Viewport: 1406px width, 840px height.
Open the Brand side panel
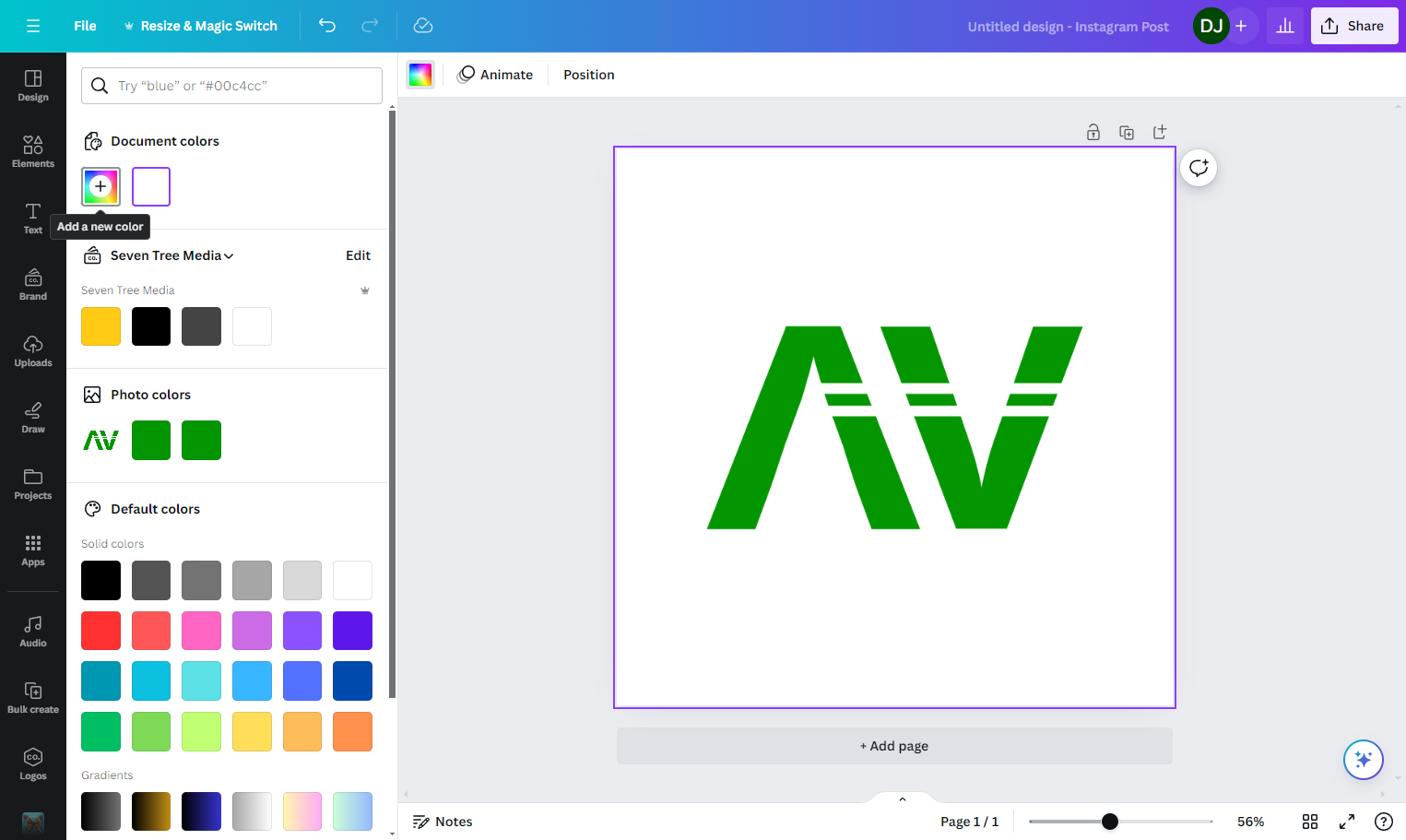[x=33, y=285]
